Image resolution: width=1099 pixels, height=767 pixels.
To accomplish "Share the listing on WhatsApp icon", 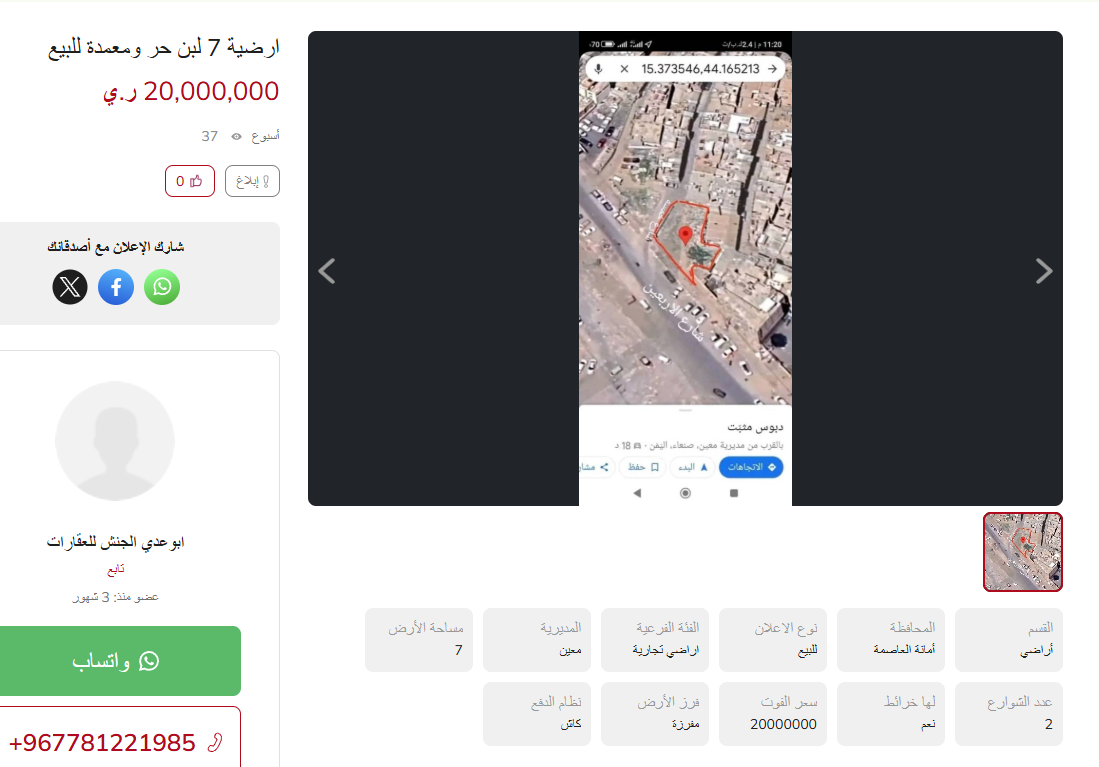I will 162,287.
